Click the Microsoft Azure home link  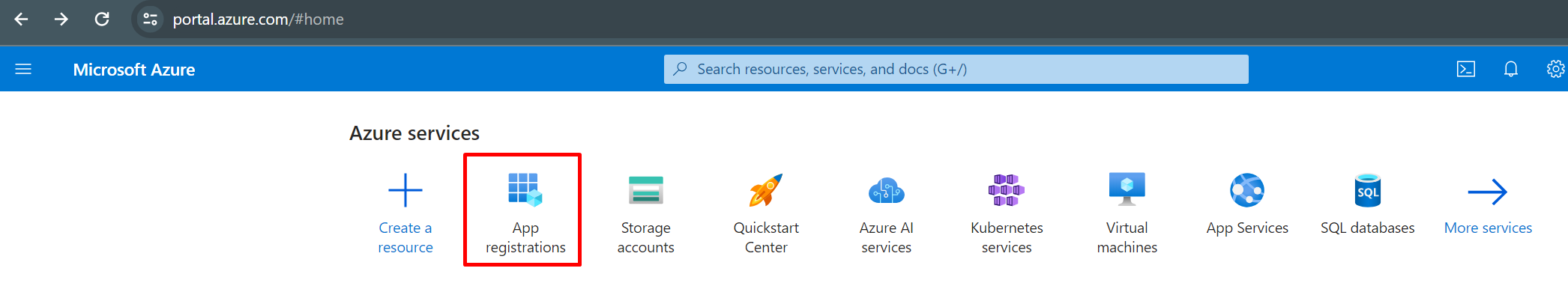pos(134,70)
